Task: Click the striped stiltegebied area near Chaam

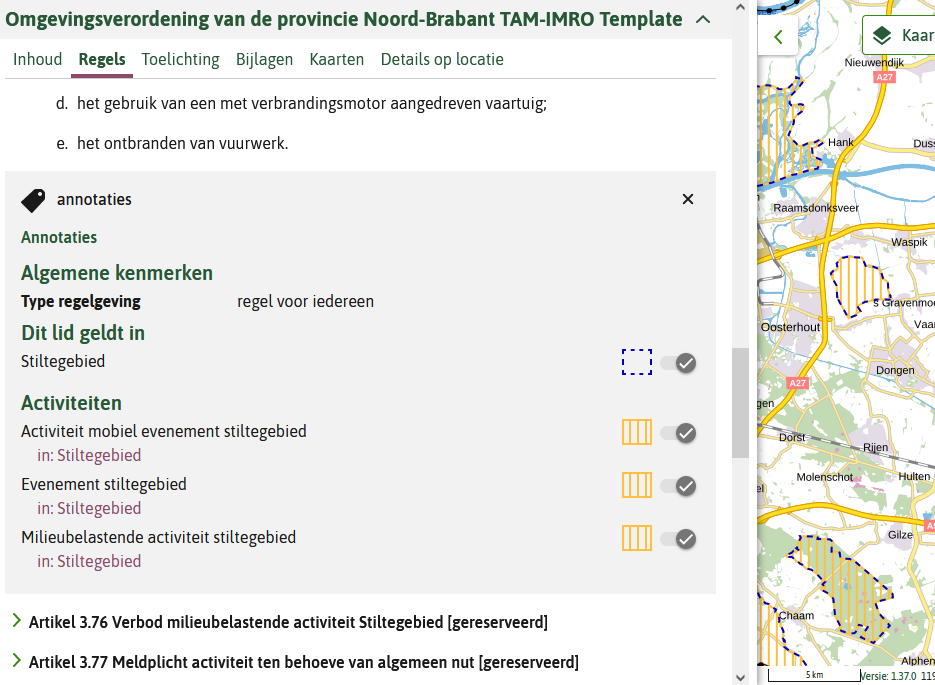Action: (x=847, y=587)
